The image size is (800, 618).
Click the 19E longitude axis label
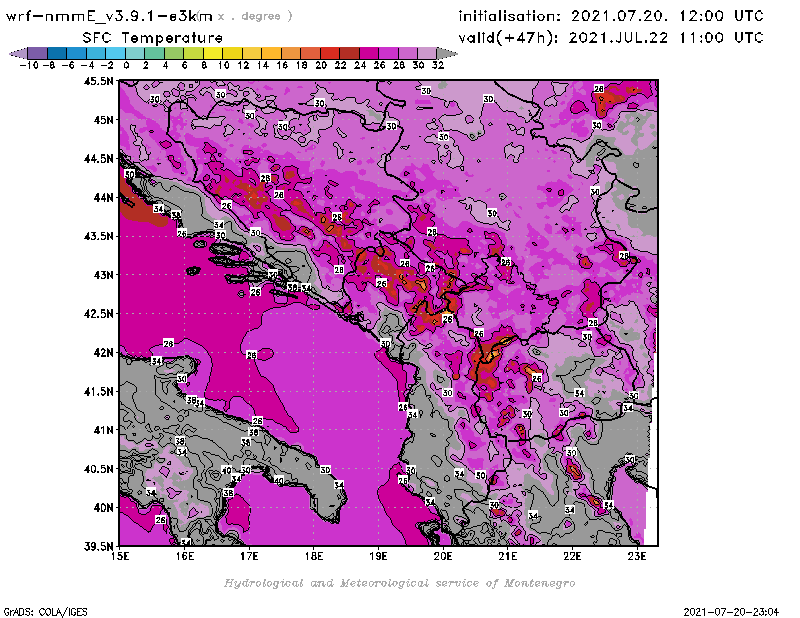[378, 556]
